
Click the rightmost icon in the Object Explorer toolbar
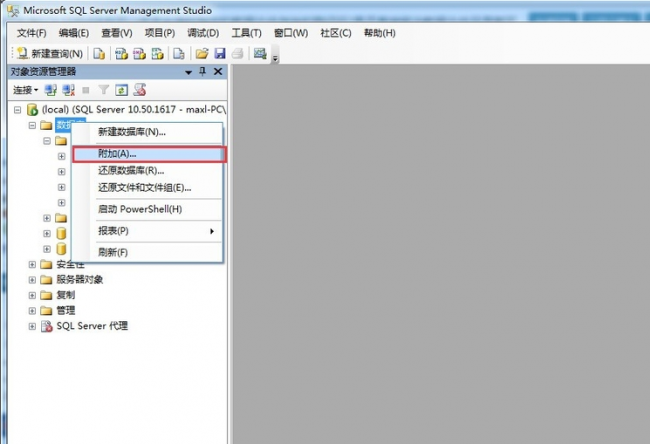140,90
